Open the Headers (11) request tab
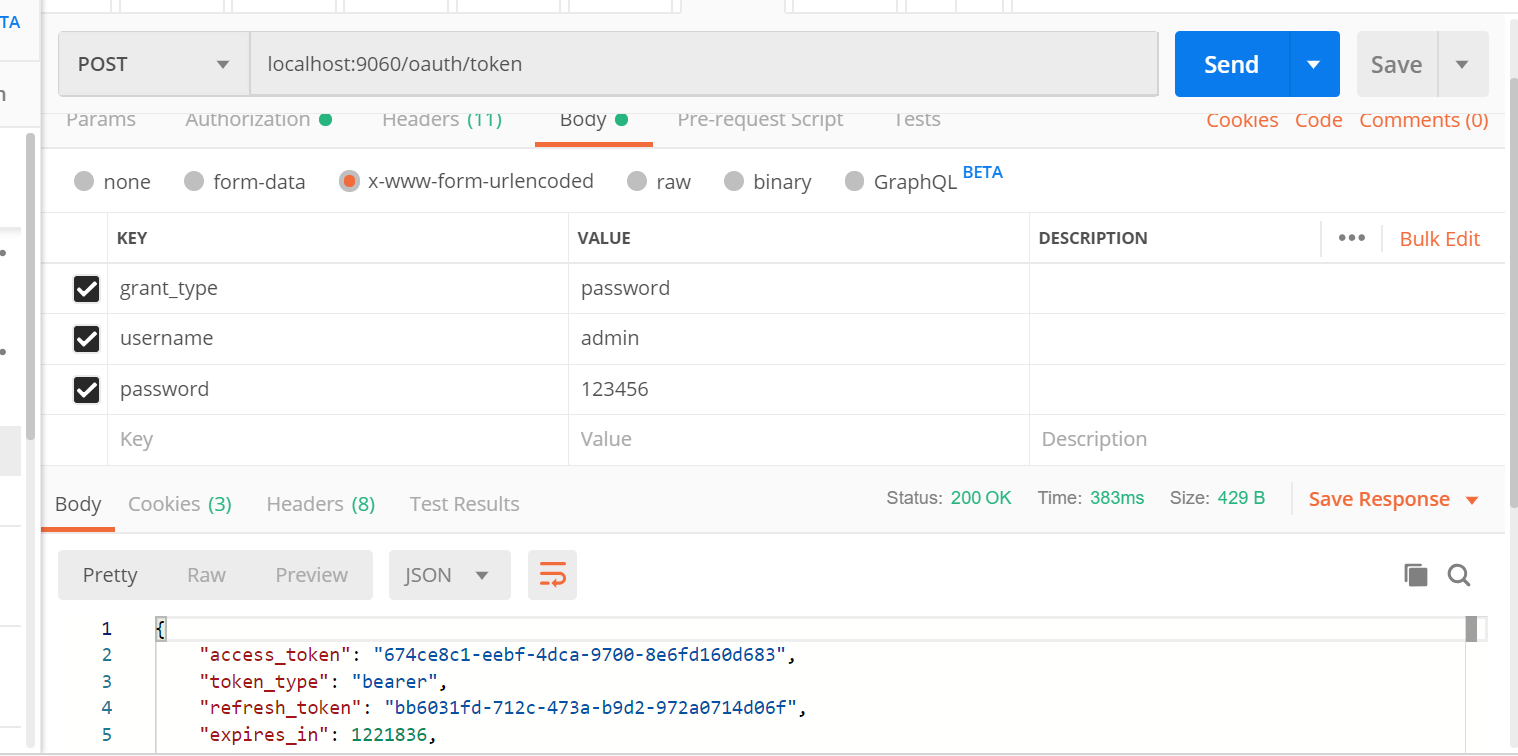Viewport: 1518px width, 756px height. 442,119
